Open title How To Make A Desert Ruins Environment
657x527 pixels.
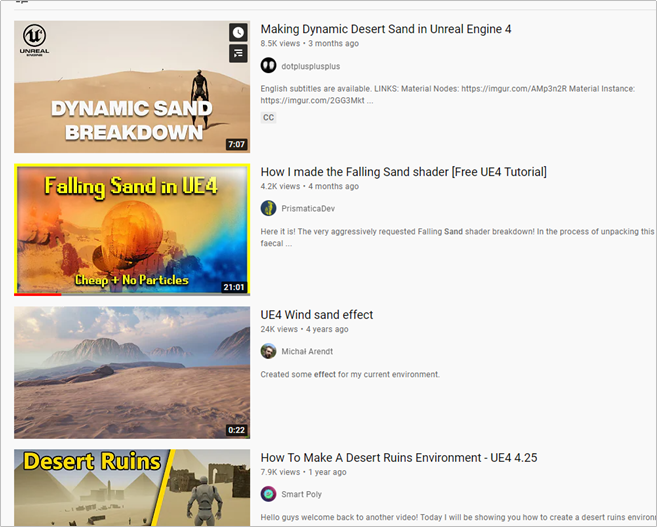coord(398,457)
